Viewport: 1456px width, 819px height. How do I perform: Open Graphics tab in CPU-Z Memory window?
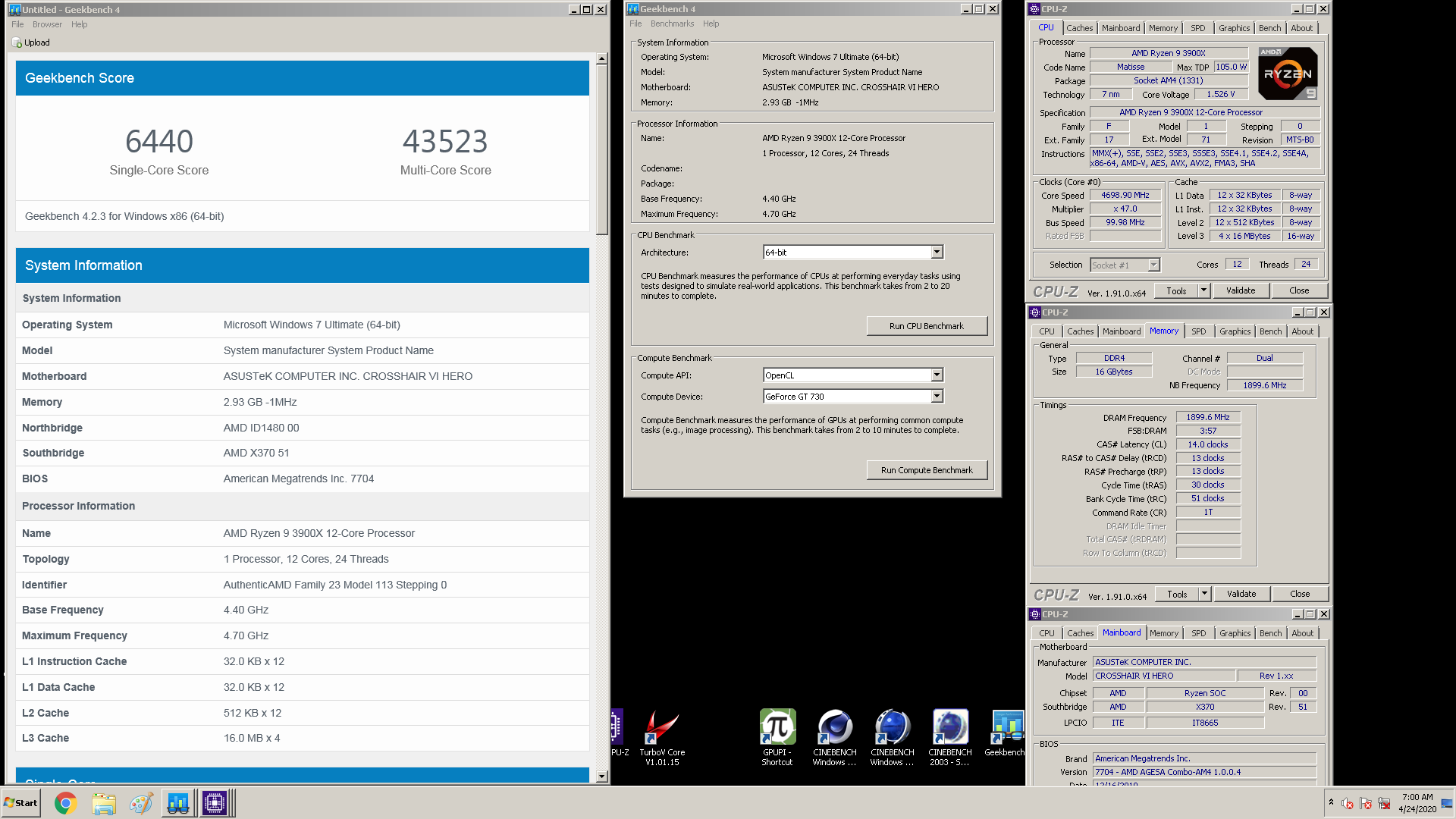pos(1235,331)
